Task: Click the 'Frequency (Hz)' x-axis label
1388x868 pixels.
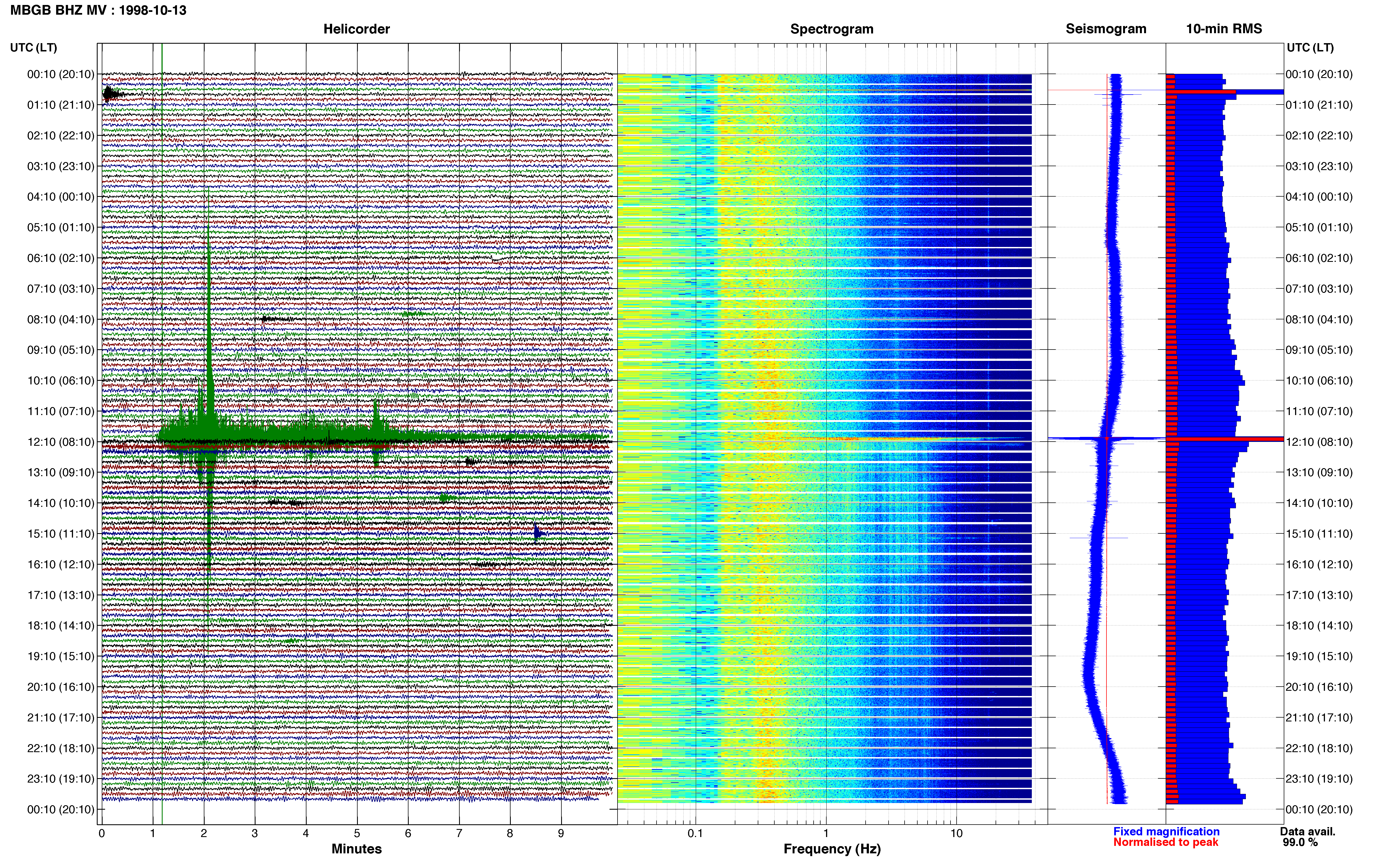Action: 832,849
